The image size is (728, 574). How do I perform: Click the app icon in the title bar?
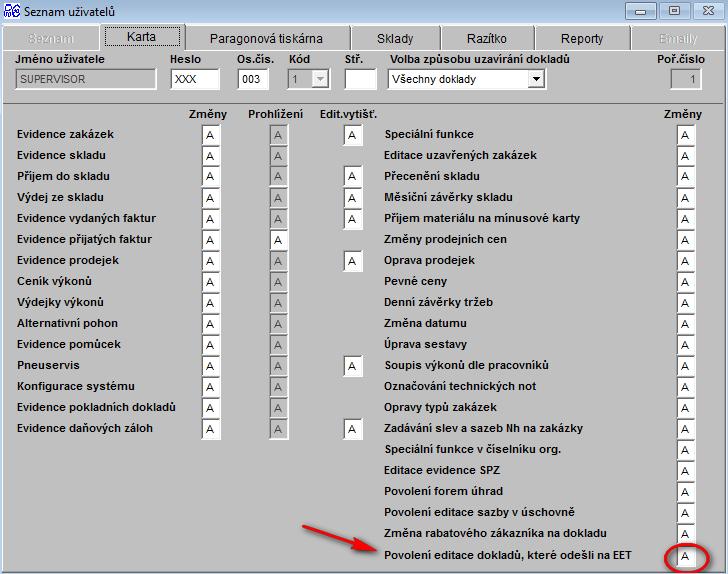pos(11,11)
